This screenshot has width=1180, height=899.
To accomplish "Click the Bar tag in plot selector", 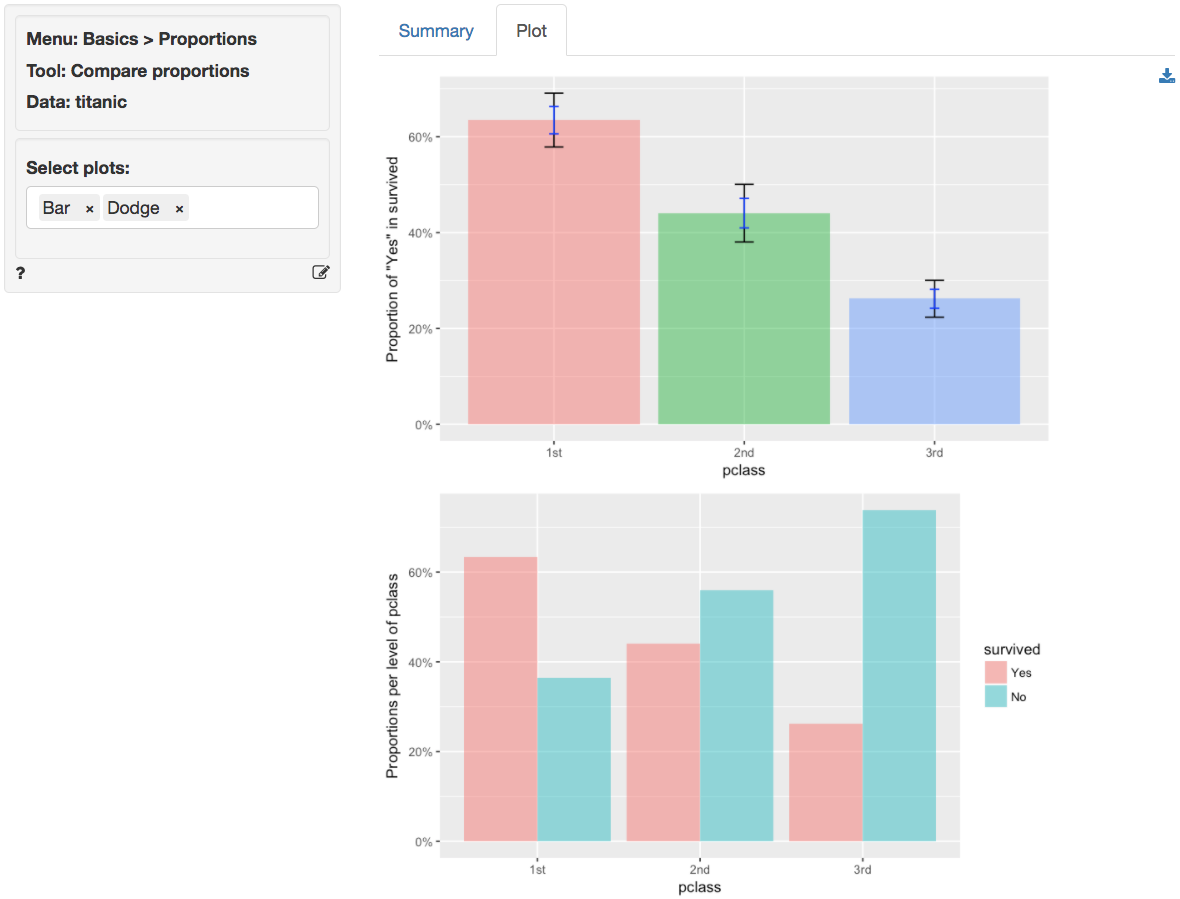I will click(x=57, y=208).
